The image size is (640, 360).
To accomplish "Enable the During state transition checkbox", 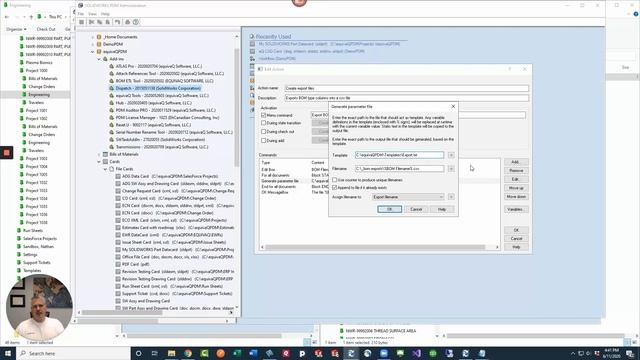I will [264, 123].
